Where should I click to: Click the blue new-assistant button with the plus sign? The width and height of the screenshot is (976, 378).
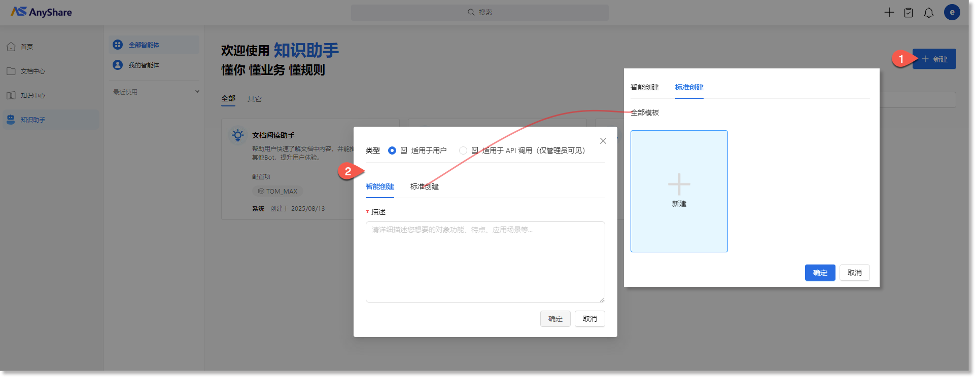[x=934, y=59]
